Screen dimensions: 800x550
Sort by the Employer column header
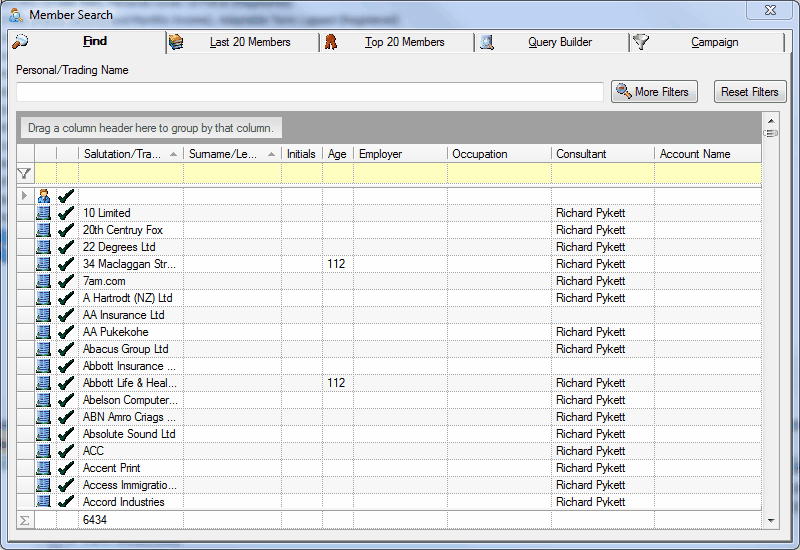point(401,154)
